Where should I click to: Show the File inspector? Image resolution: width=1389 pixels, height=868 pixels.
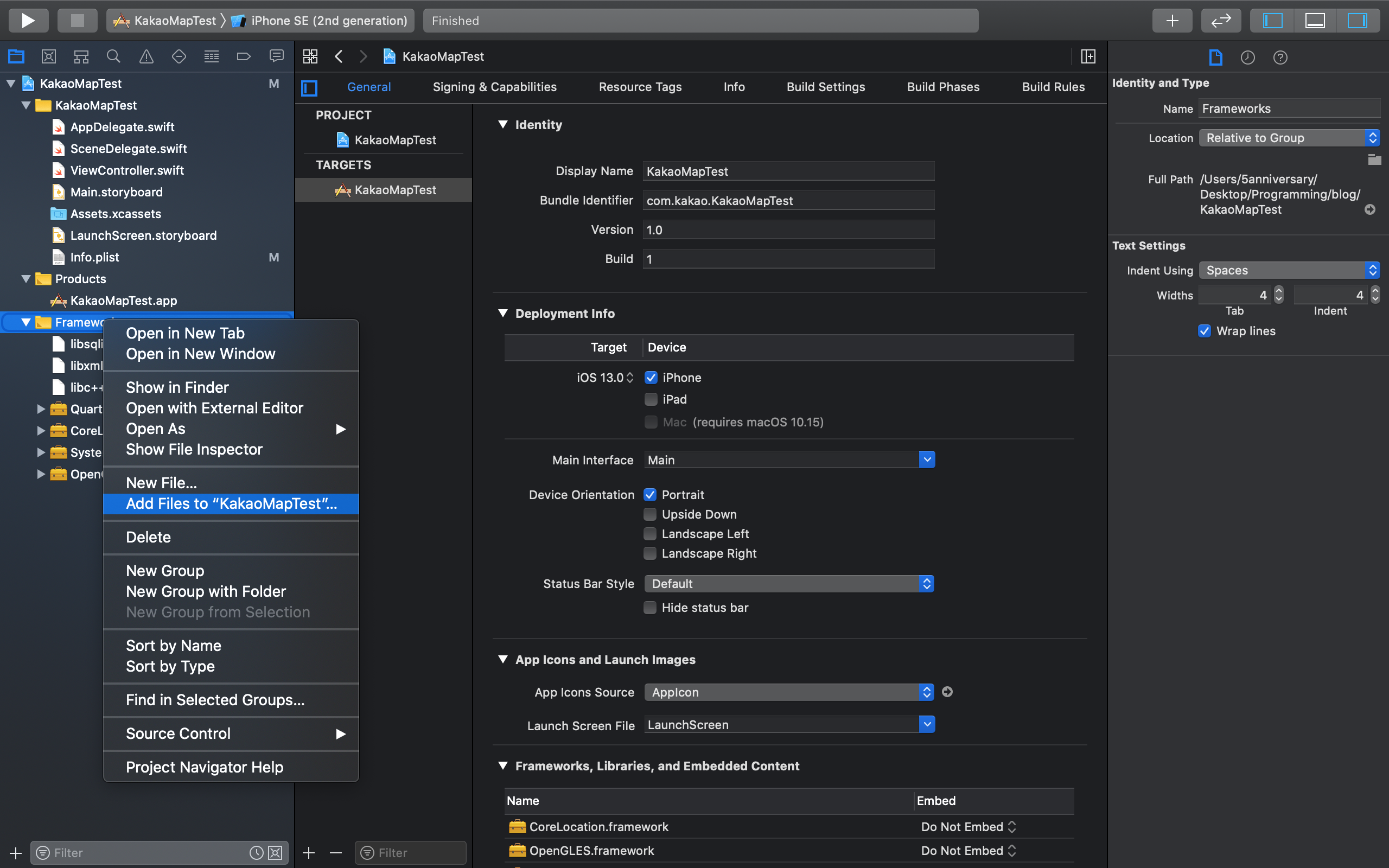[x=1216, y=58]
